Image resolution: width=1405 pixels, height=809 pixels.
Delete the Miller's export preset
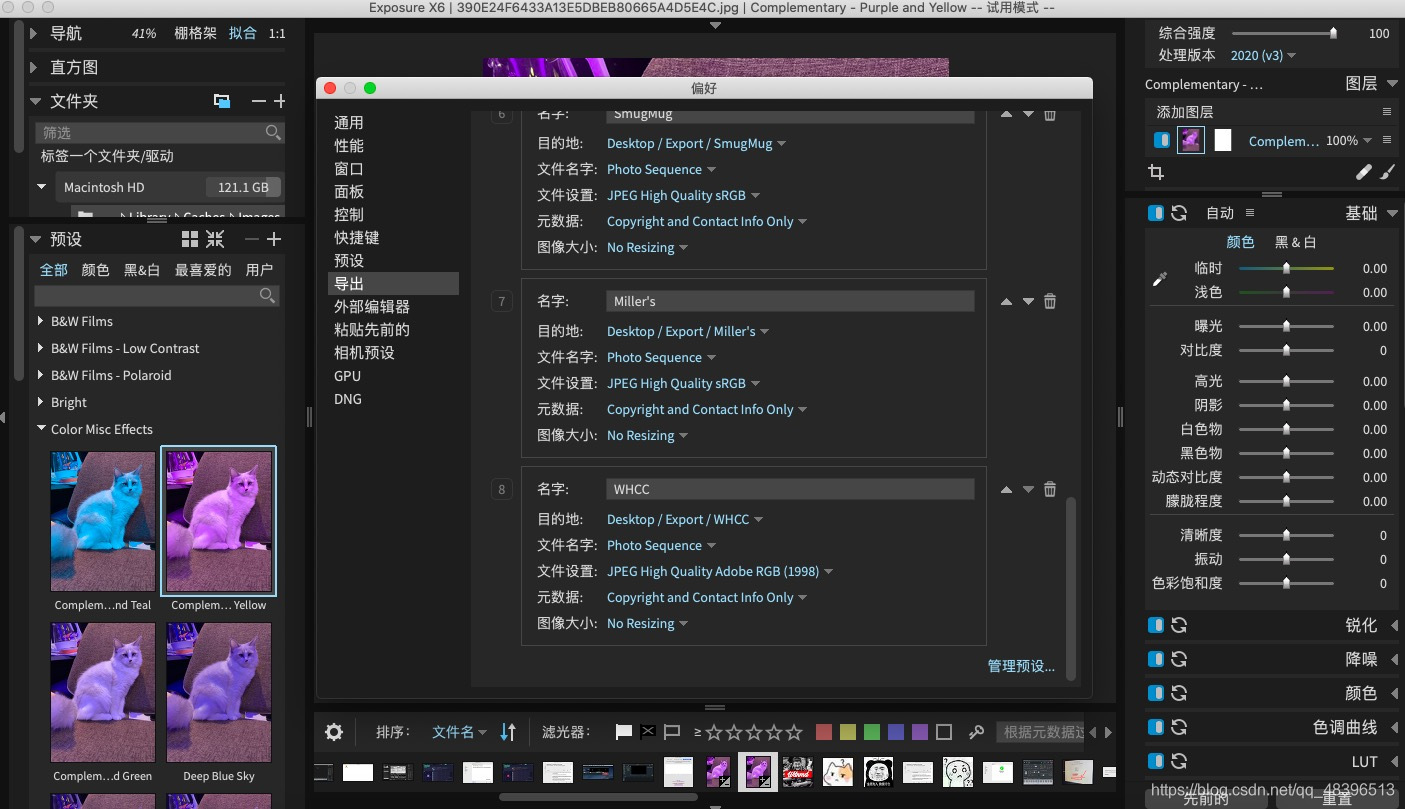pyautogui.click(x=1050, y=301)
